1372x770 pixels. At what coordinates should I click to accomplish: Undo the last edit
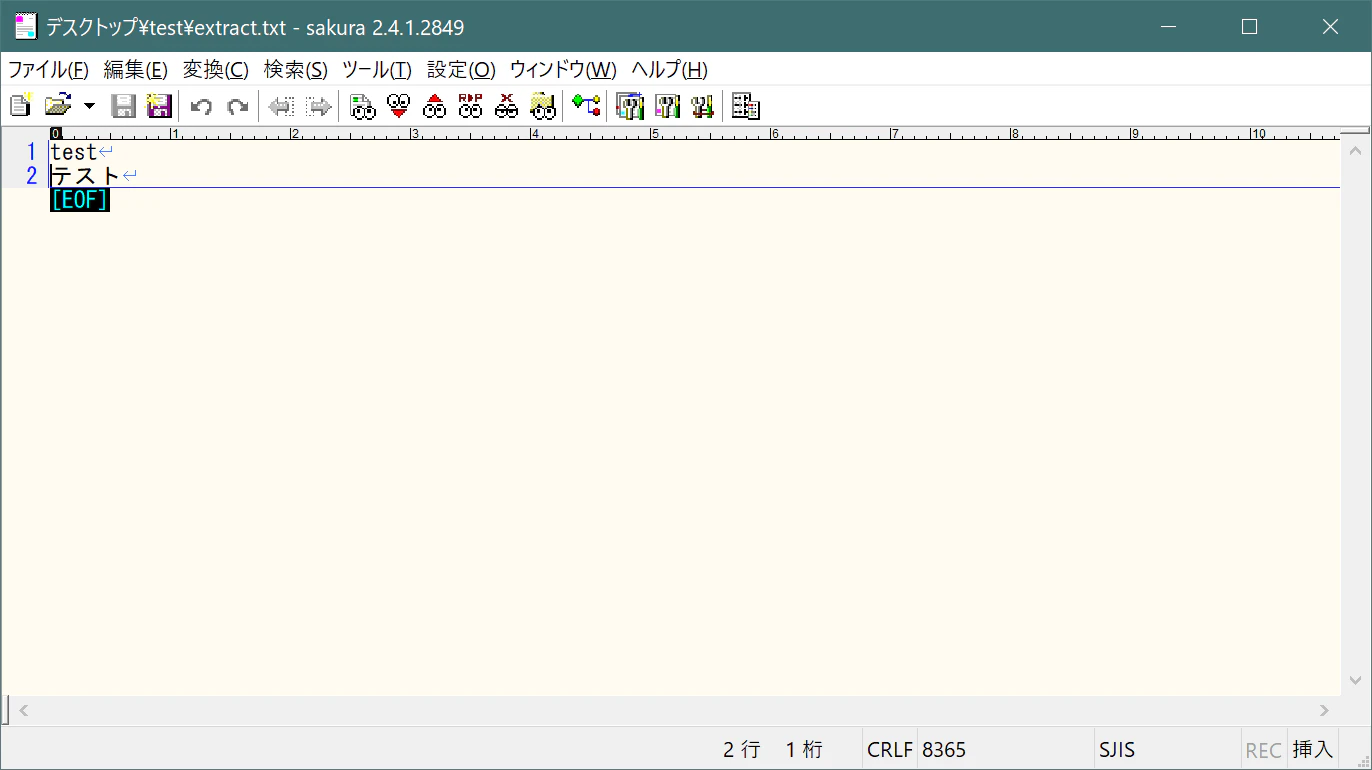[x=201, y=106]
